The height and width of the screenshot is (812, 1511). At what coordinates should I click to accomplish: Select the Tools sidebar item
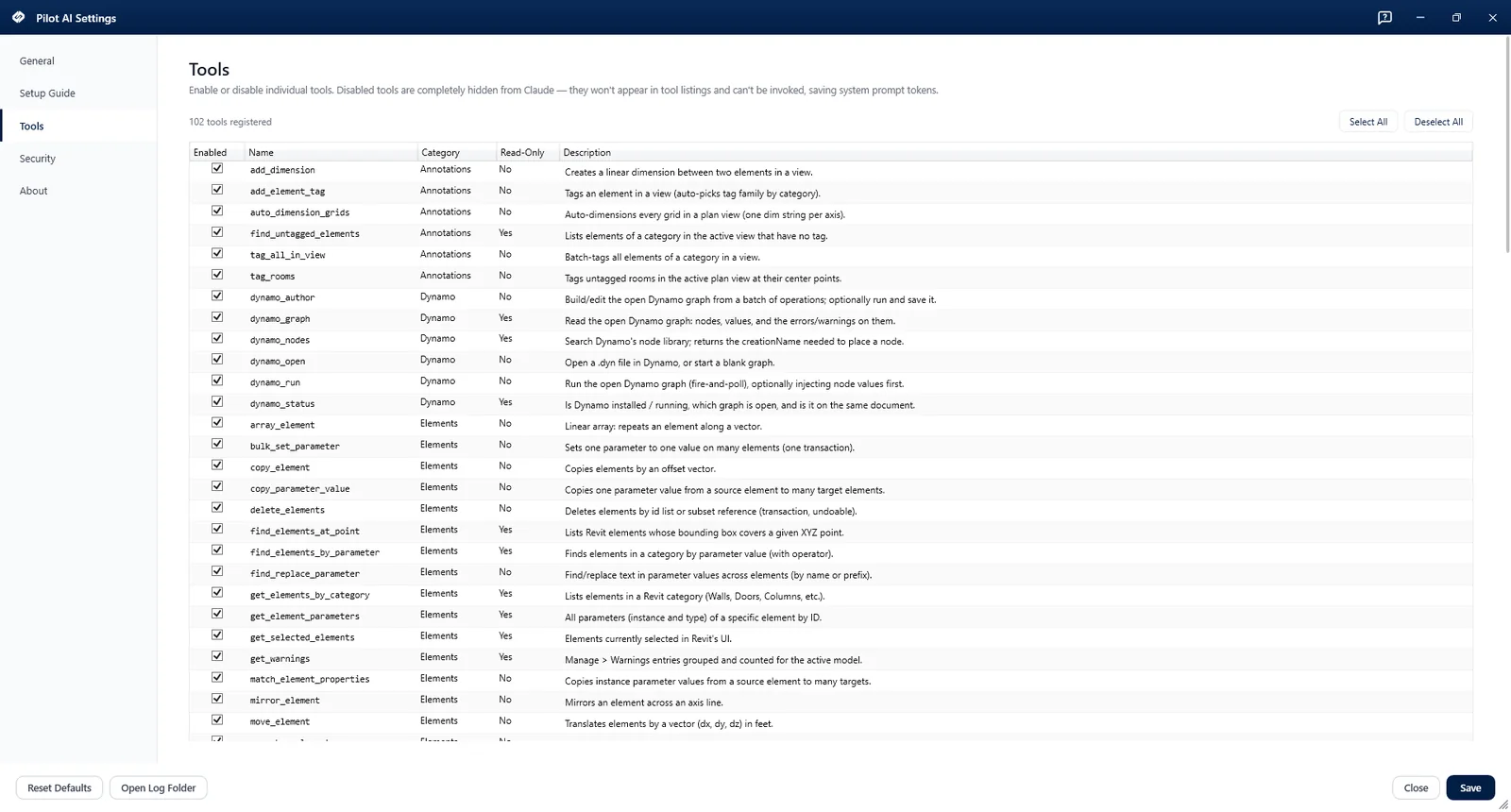[78, 126]
